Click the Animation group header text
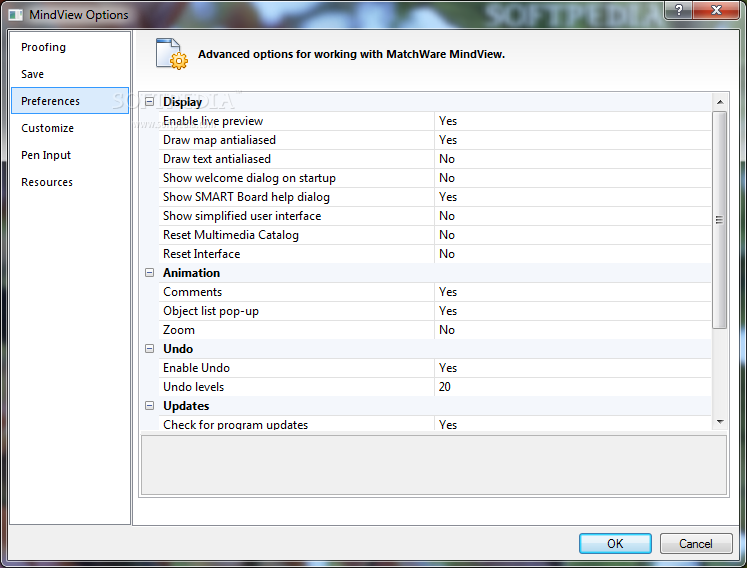747x568 pixels. [192, 273]
